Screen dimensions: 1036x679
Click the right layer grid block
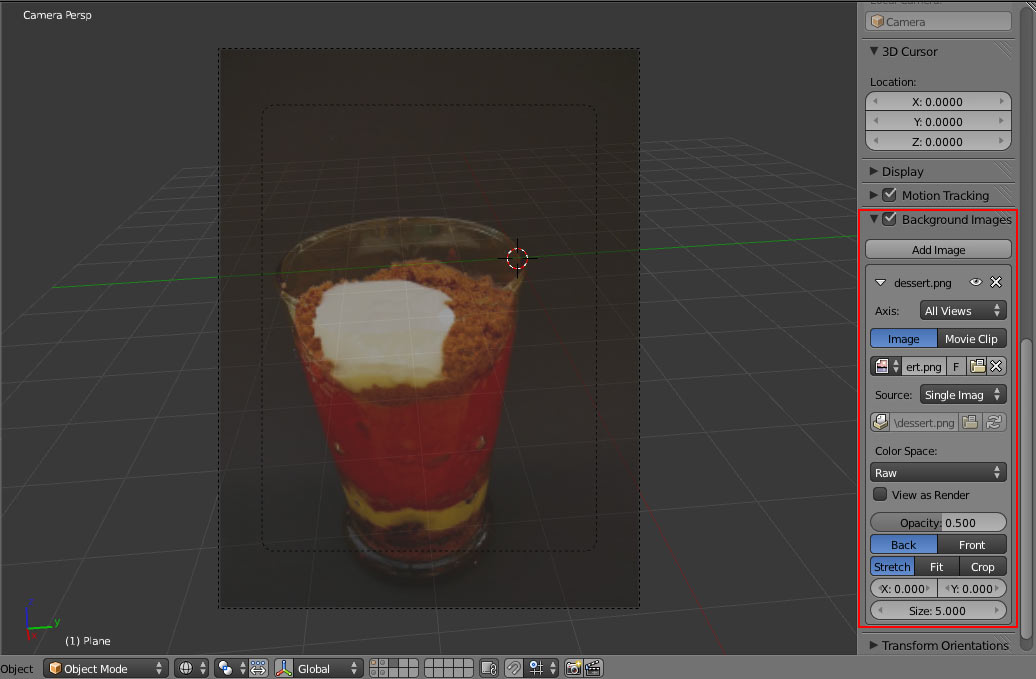tap(449, 668)
